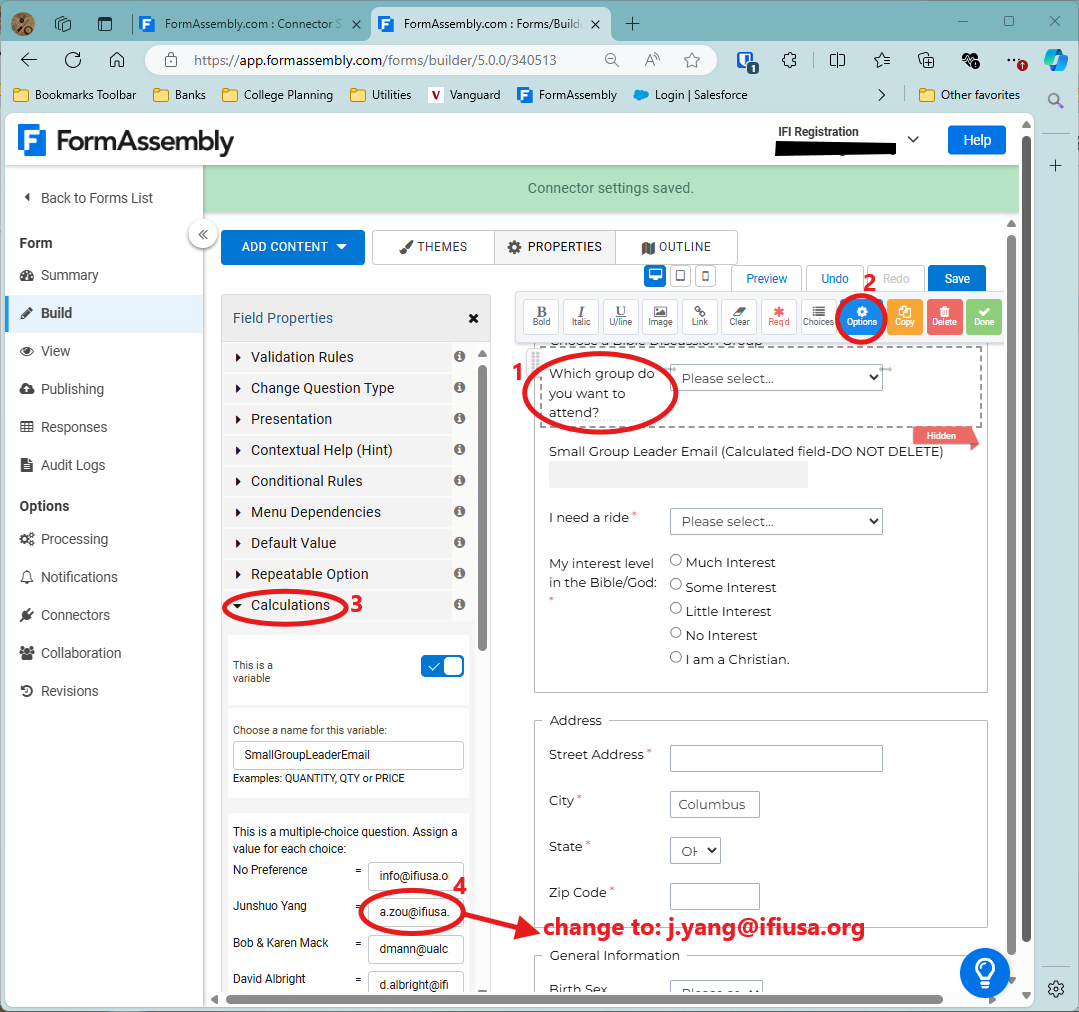Image resolution: width=1079 pixels, height=1012 pixels.
Task: Click the orange Copy field icon
Action: 905,316
